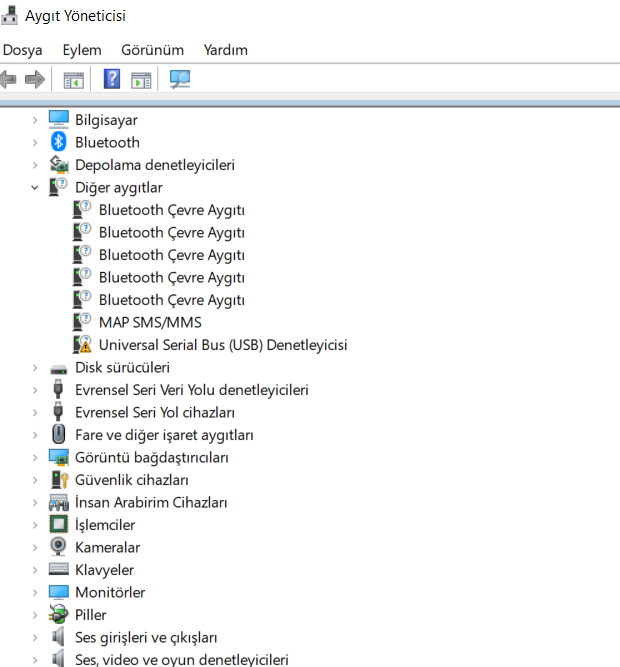This screenshot has width=620, height=667.
Task: Click the Back arrow toolbar button
Action: 8,80
